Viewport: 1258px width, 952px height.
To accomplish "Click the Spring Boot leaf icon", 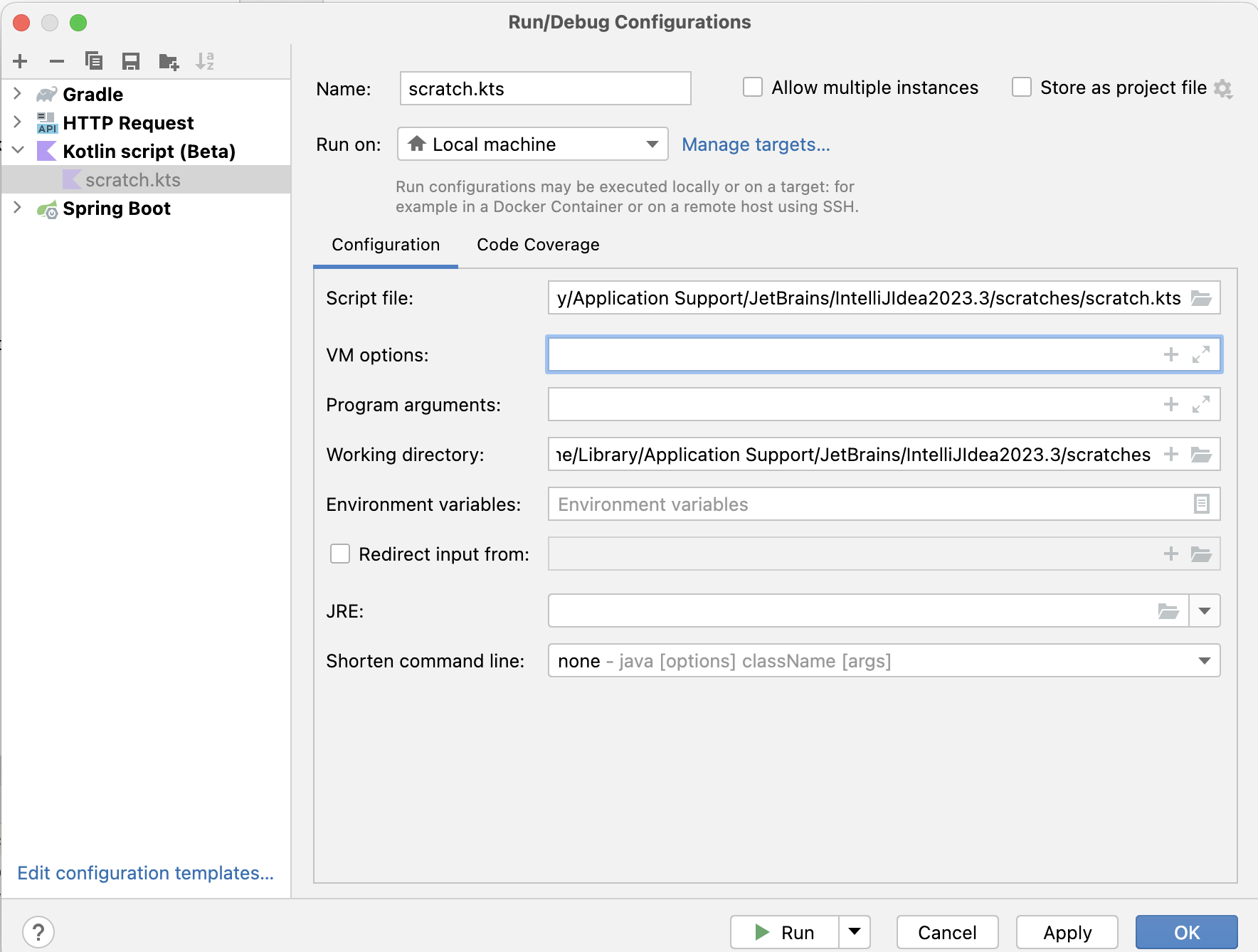I will coord(47,208).
